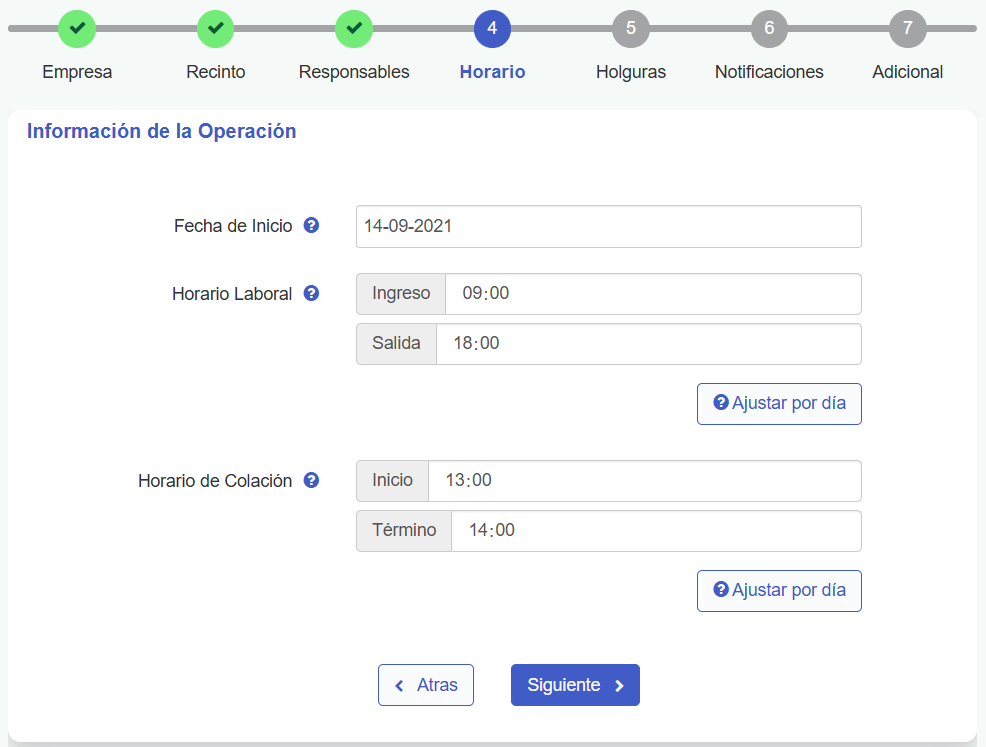Click the help icon beside Fecha de Inicio
Image resolution: width=986 pixels, height=747 pixels.
pyautogui.click(x=311, y=226)
